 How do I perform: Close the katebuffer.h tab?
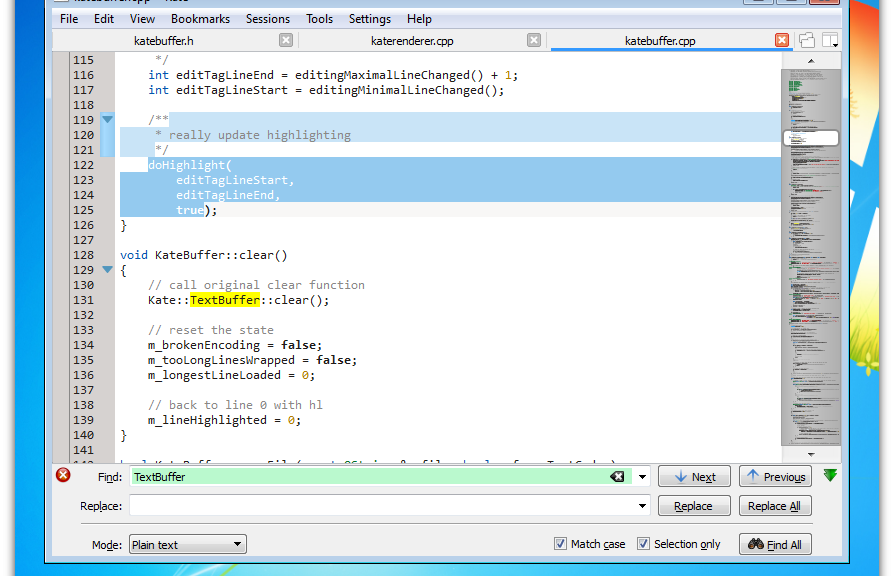tap(286, 41)
